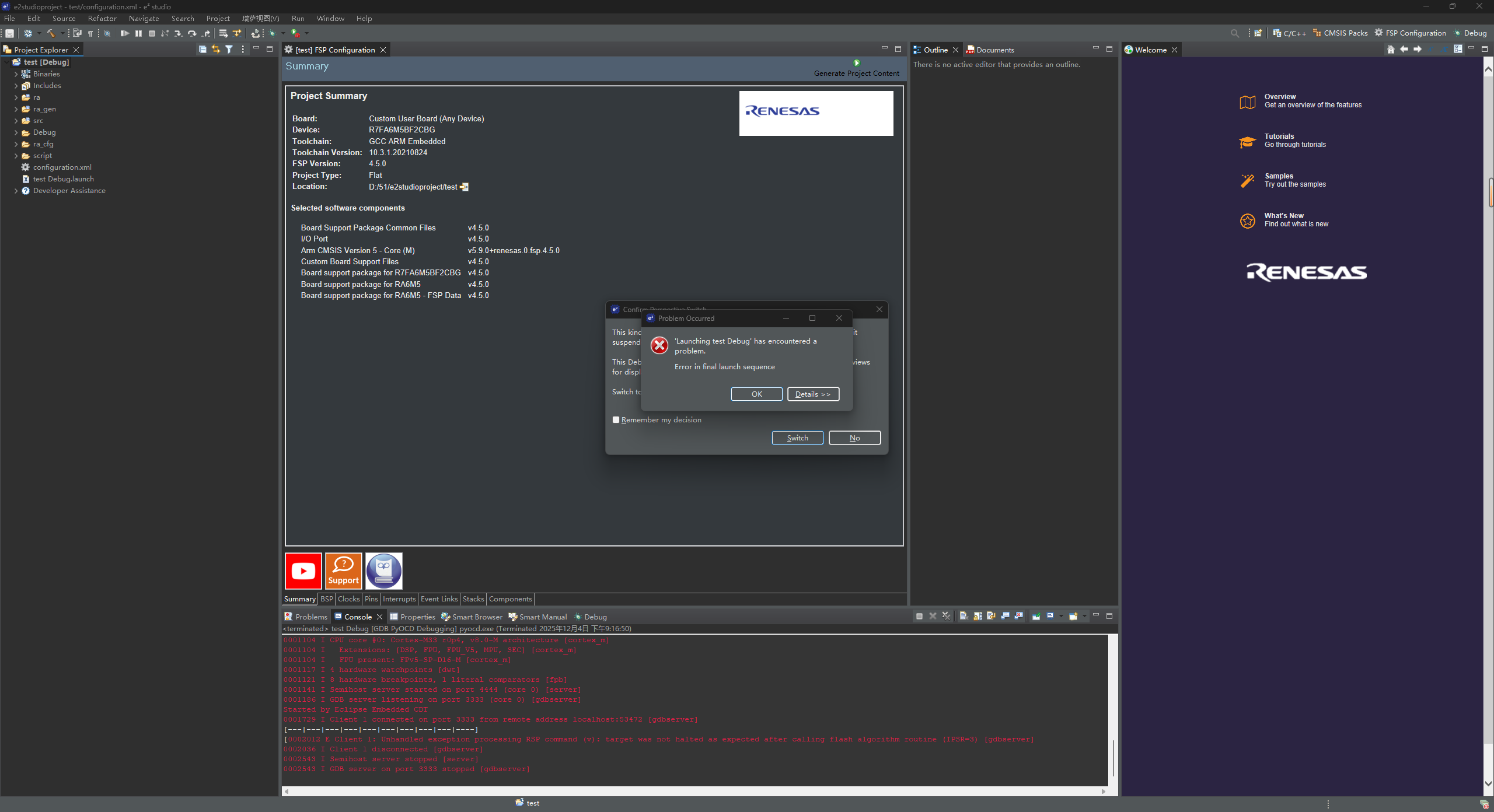Viewport: 1494px width, 812px height.
Task: Expand the ra_gen folder
Action: click(x=16, y=109)
